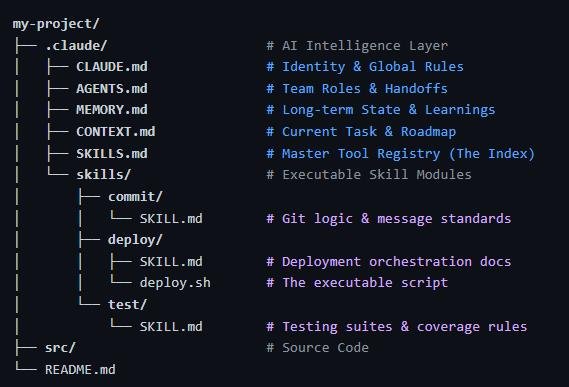Select the SKILLS.md file name

[x=112, y=154]
